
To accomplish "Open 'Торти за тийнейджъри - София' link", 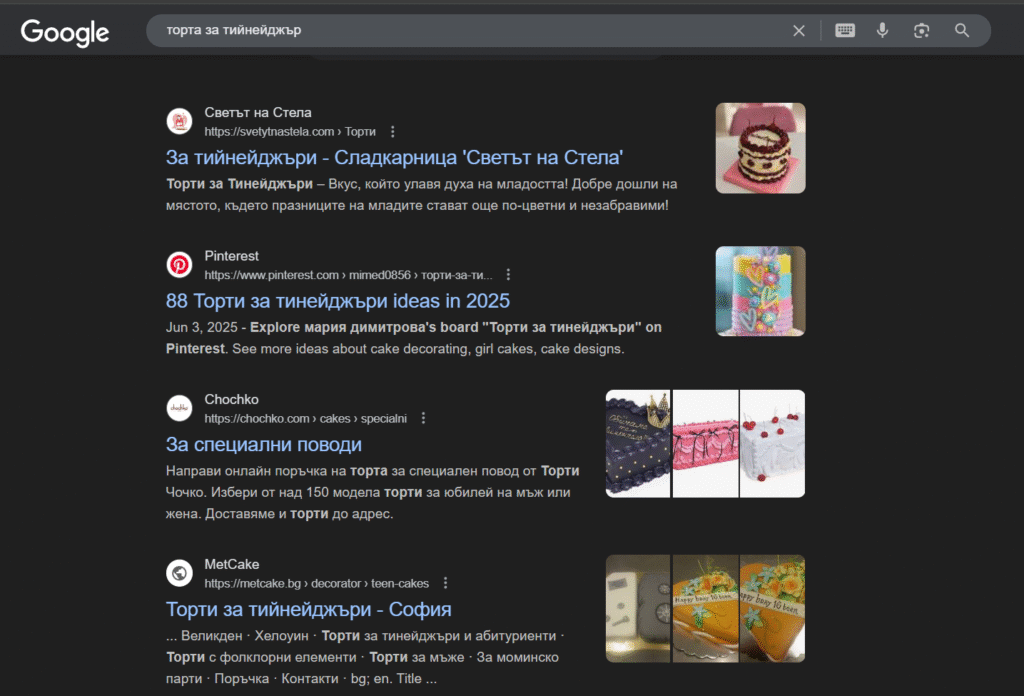I will tap(308, 609).
